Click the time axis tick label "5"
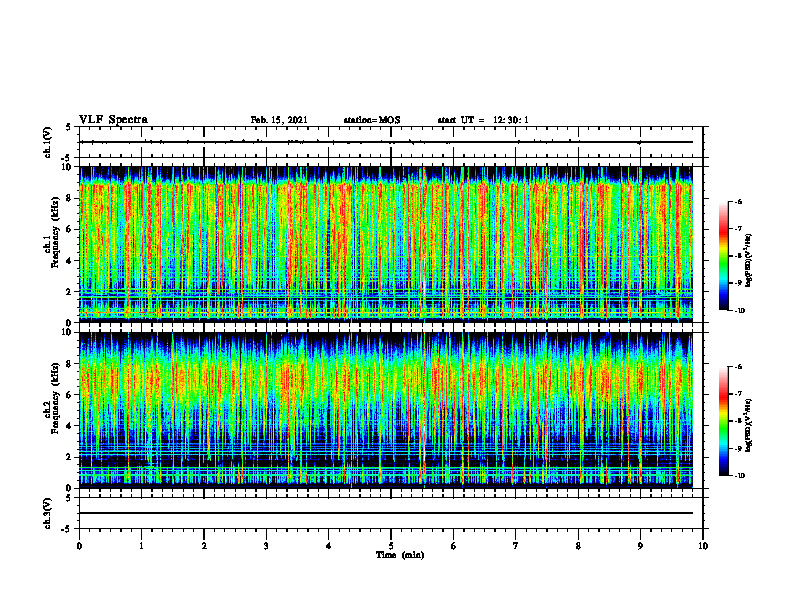792x612 pixels. 391,546
